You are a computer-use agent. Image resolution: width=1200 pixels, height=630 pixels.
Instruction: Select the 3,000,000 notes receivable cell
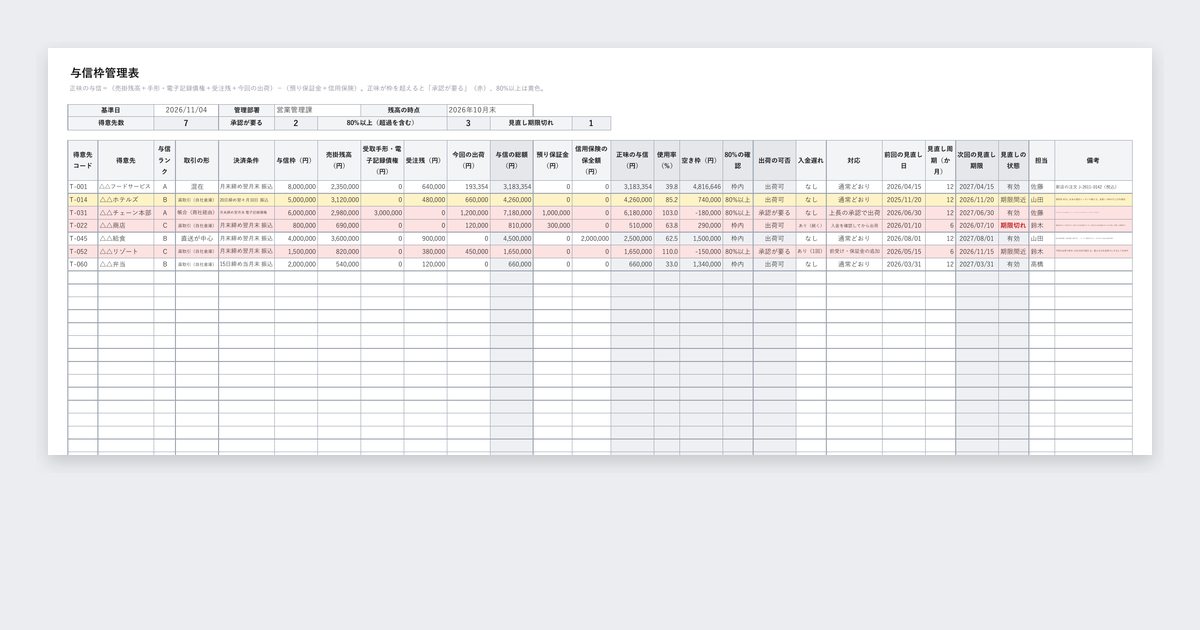point(383,213)
